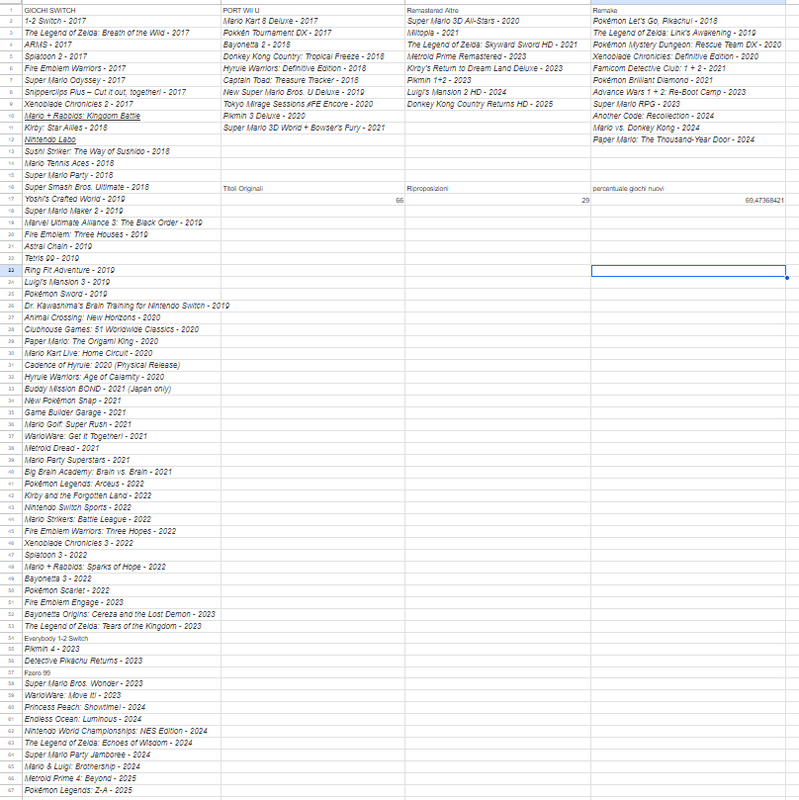This screenshot has height=800, width=799.
Task: Select 'Luigi's Mansion 2 HD - 2024' cell
Action: pos(497,92)
